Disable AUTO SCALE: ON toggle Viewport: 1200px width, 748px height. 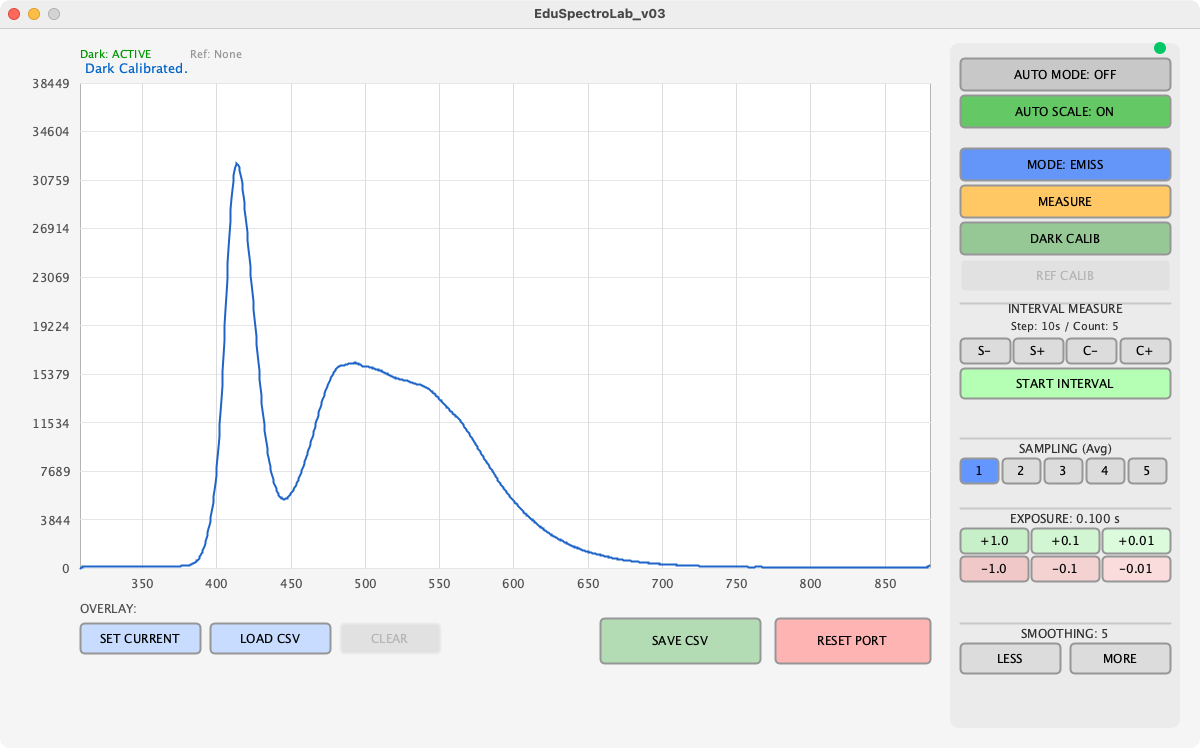coord(1065,112)
